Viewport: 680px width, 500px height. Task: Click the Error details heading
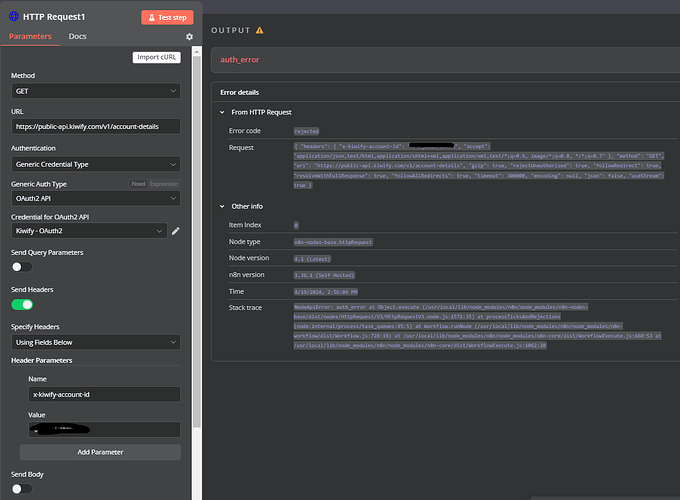click(x=239, y=92)
